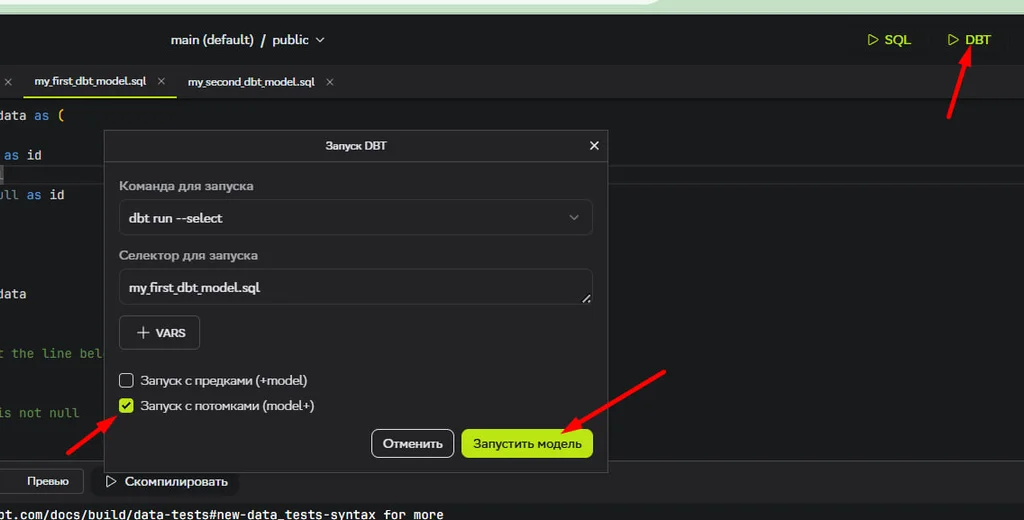Launch DBT run from the top toolbar
This screenshot has height=520, width=1024.
click(x=969, y=40)
